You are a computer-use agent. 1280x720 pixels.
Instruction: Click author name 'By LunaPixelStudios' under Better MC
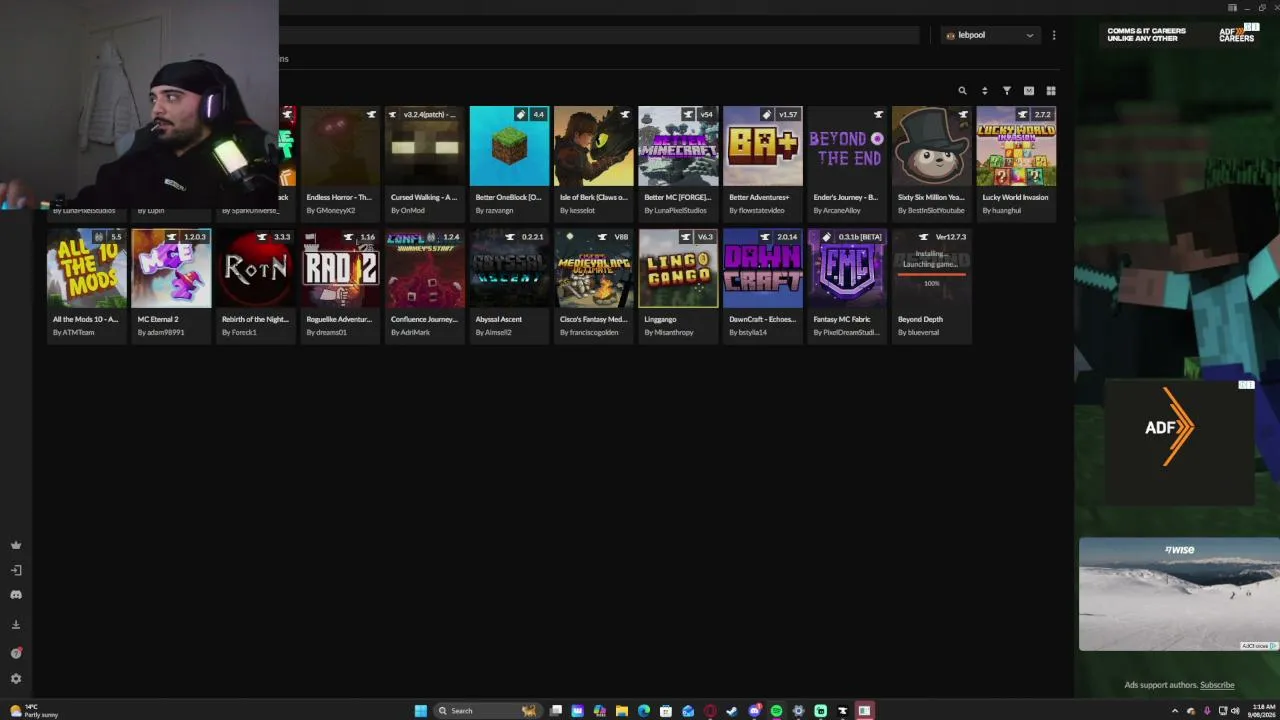(678, 210)
